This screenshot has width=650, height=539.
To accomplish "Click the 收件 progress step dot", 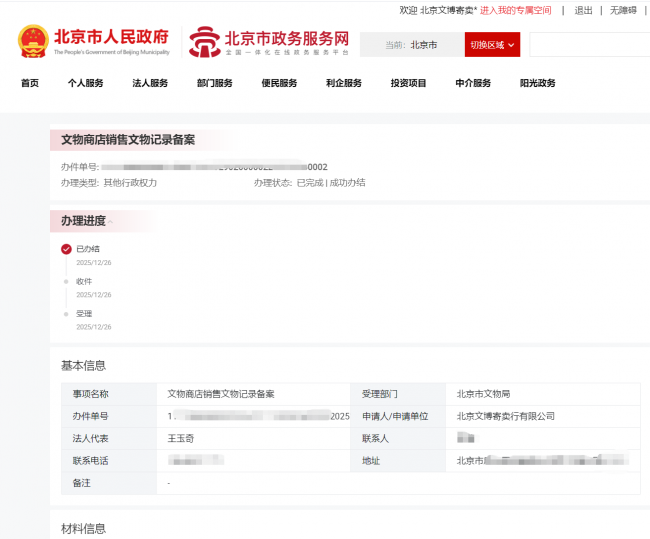I will [66, 281].
